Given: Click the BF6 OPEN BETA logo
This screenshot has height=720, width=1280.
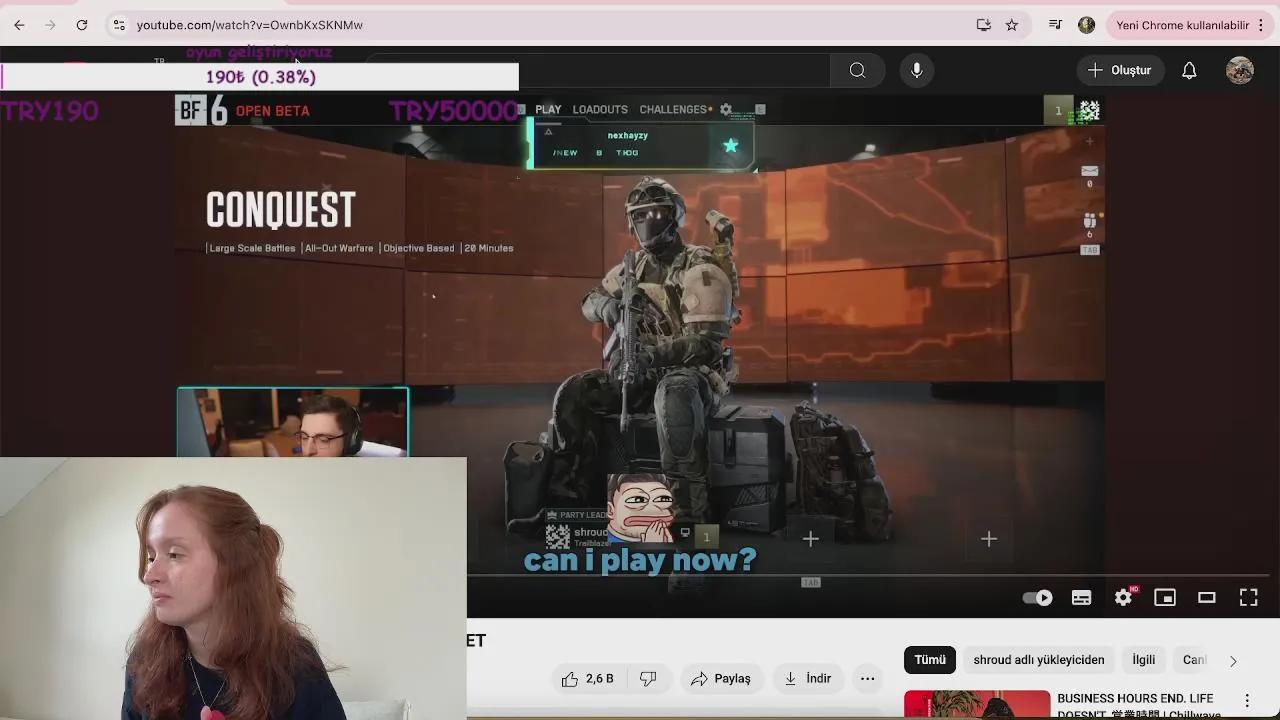Looking at the screenshot, I should pyautogui.click(x=243, y=111).
